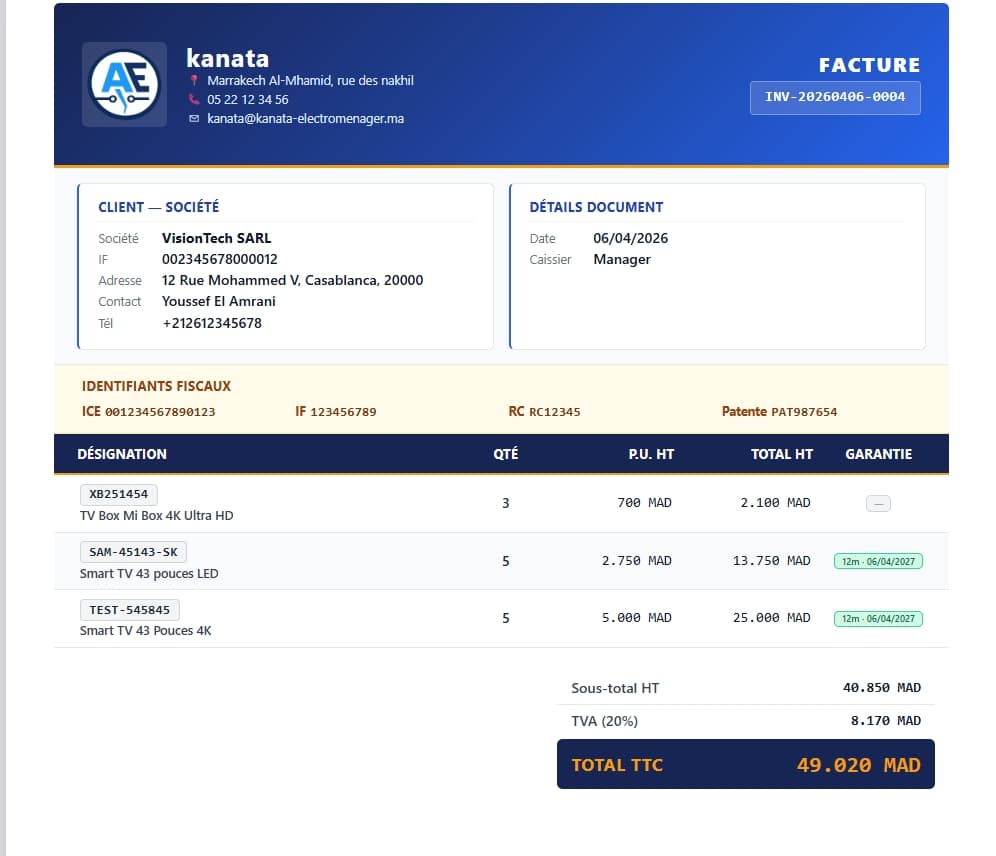Screen dimensions: 996x856
Task: Select the XB251454 product code badge
Action: tap(118, 493)
